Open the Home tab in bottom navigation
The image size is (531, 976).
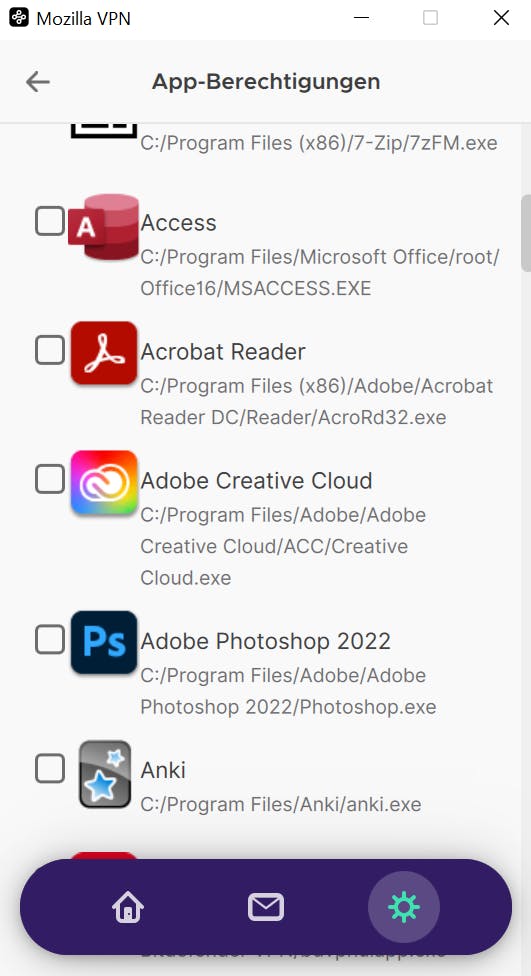[x=128, y=907]
